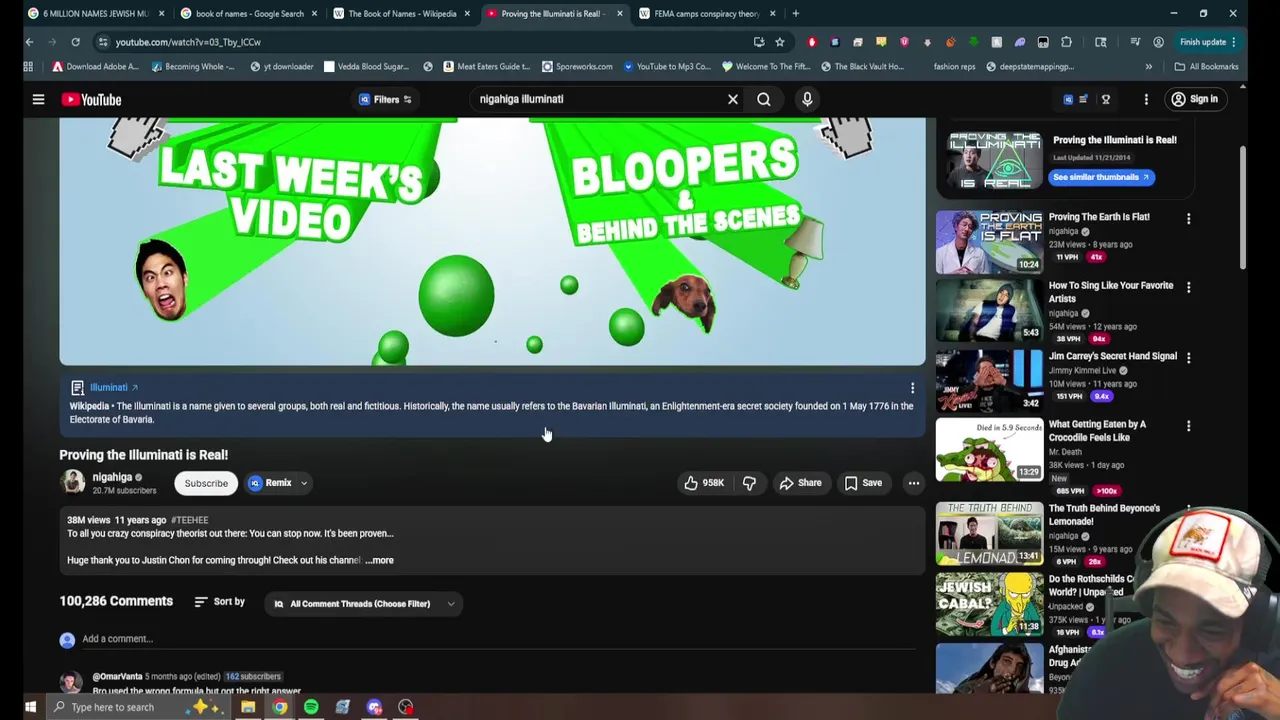Click the Sign in button
1280x720 pixels.
point(1194,99)
